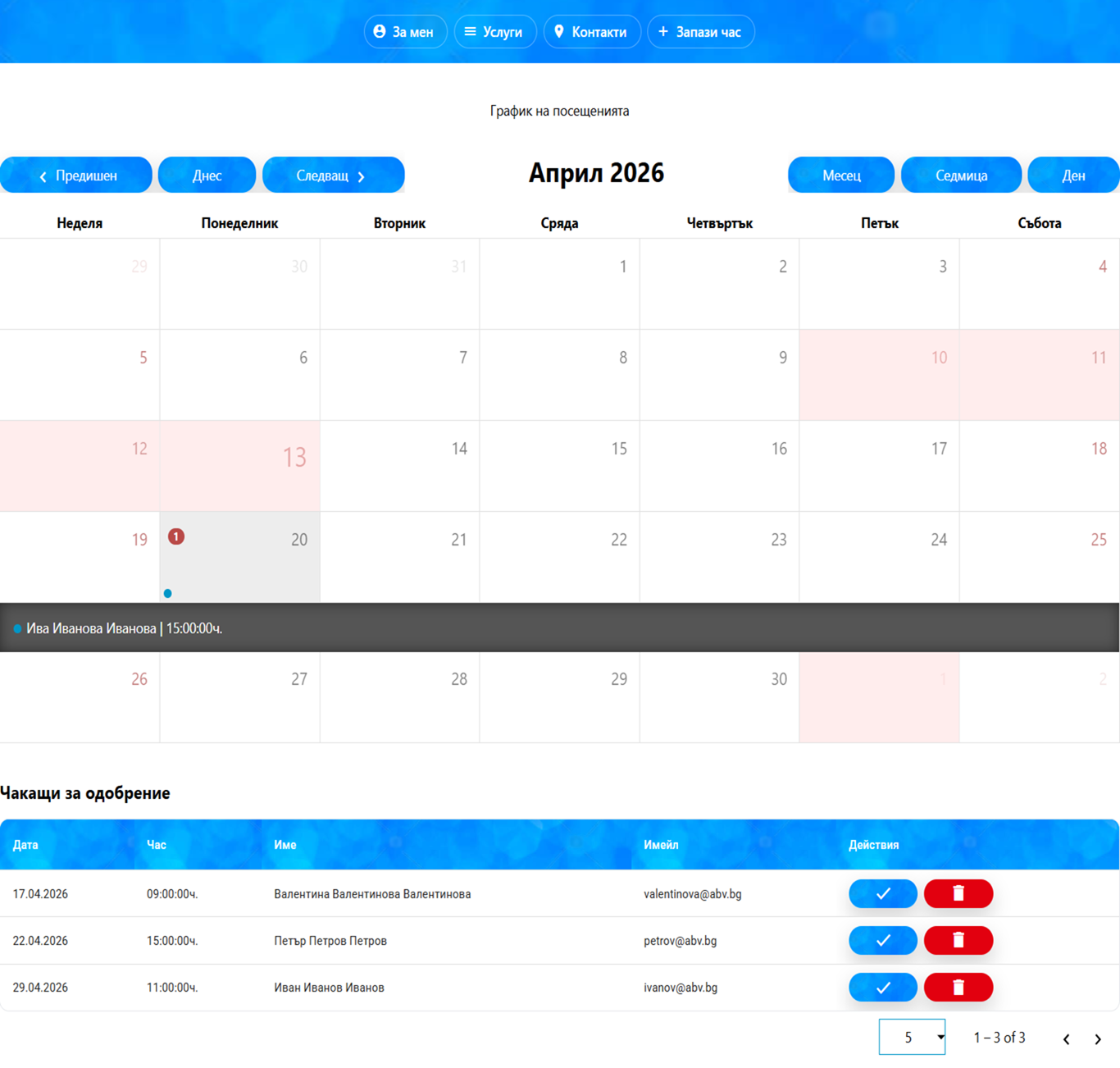Approve Иван Иванов's 29.04.2026 appointment

click(x=883, y=987)
